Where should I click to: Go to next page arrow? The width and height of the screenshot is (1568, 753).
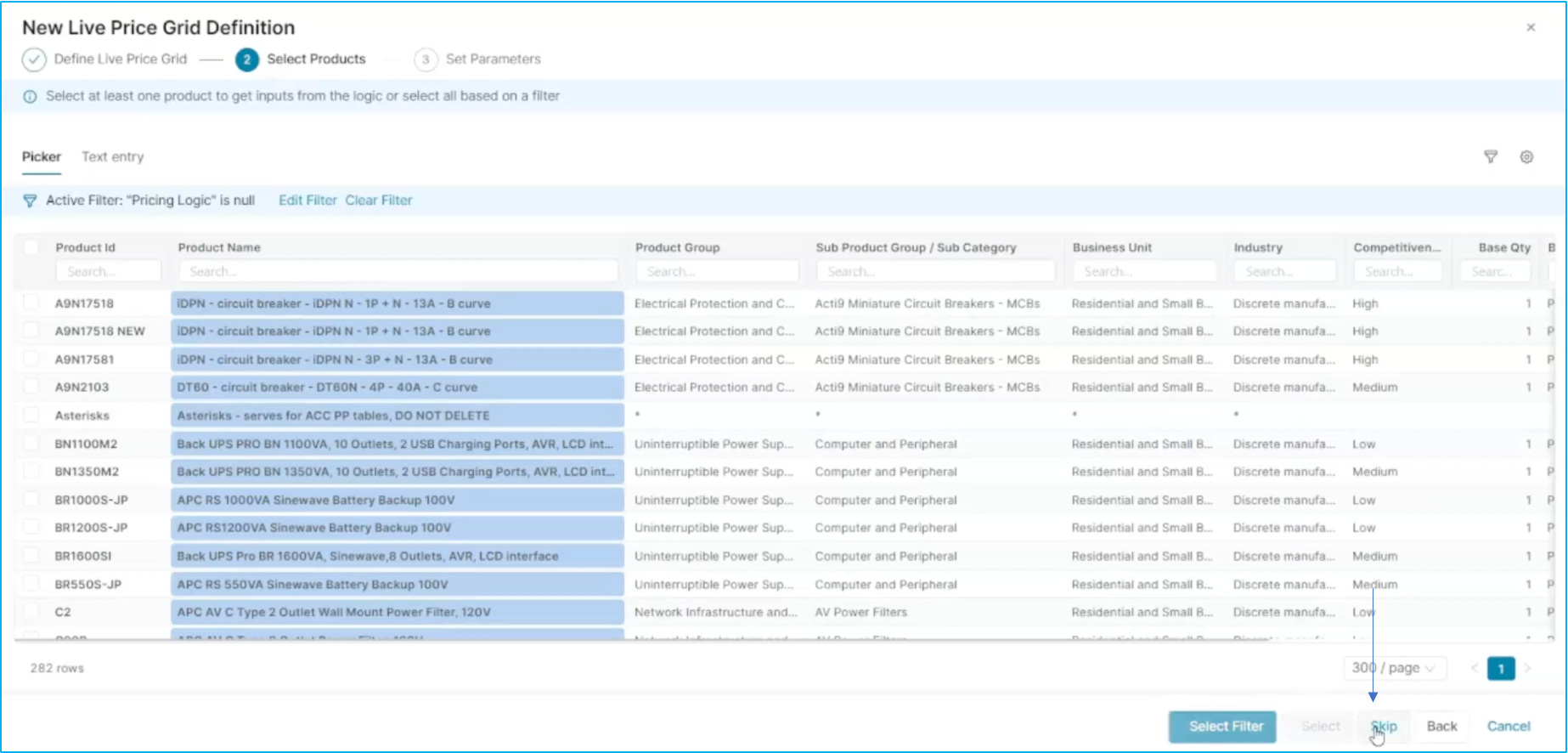pos(1526,668)
